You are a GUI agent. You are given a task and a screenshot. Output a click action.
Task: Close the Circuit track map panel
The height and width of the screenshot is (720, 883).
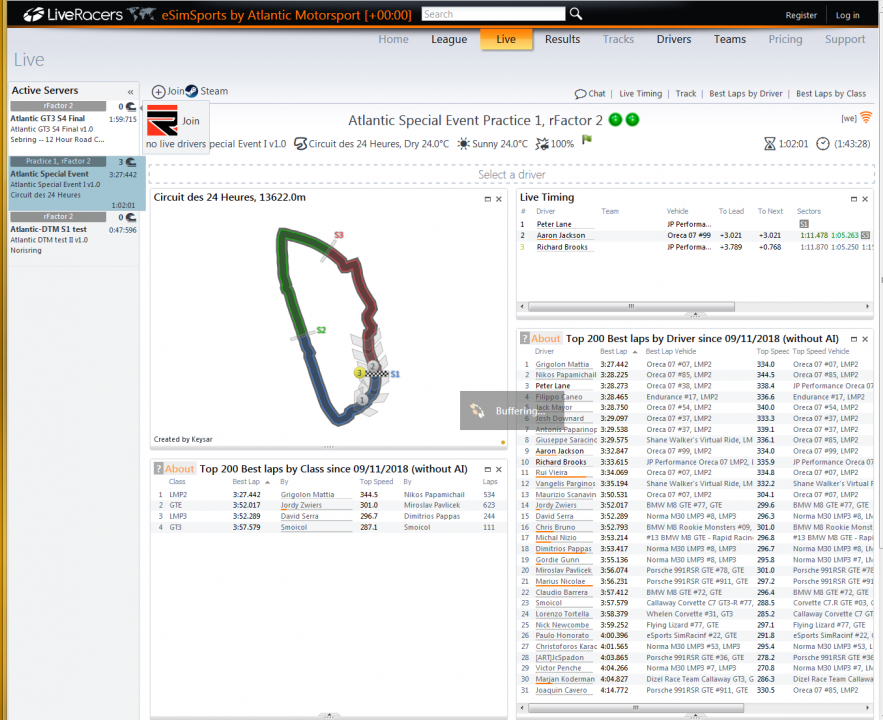click(x=498, y=199)
